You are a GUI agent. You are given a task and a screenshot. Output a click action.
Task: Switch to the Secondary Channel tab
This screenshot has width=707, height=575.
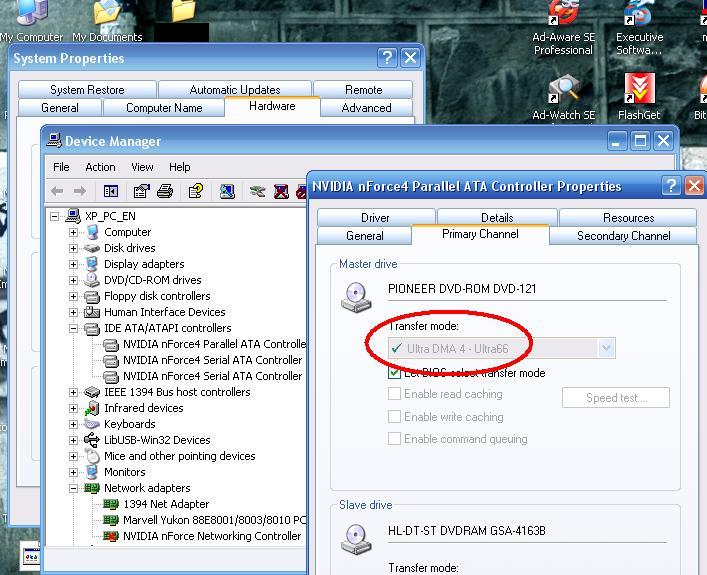(x=623, y=235)
